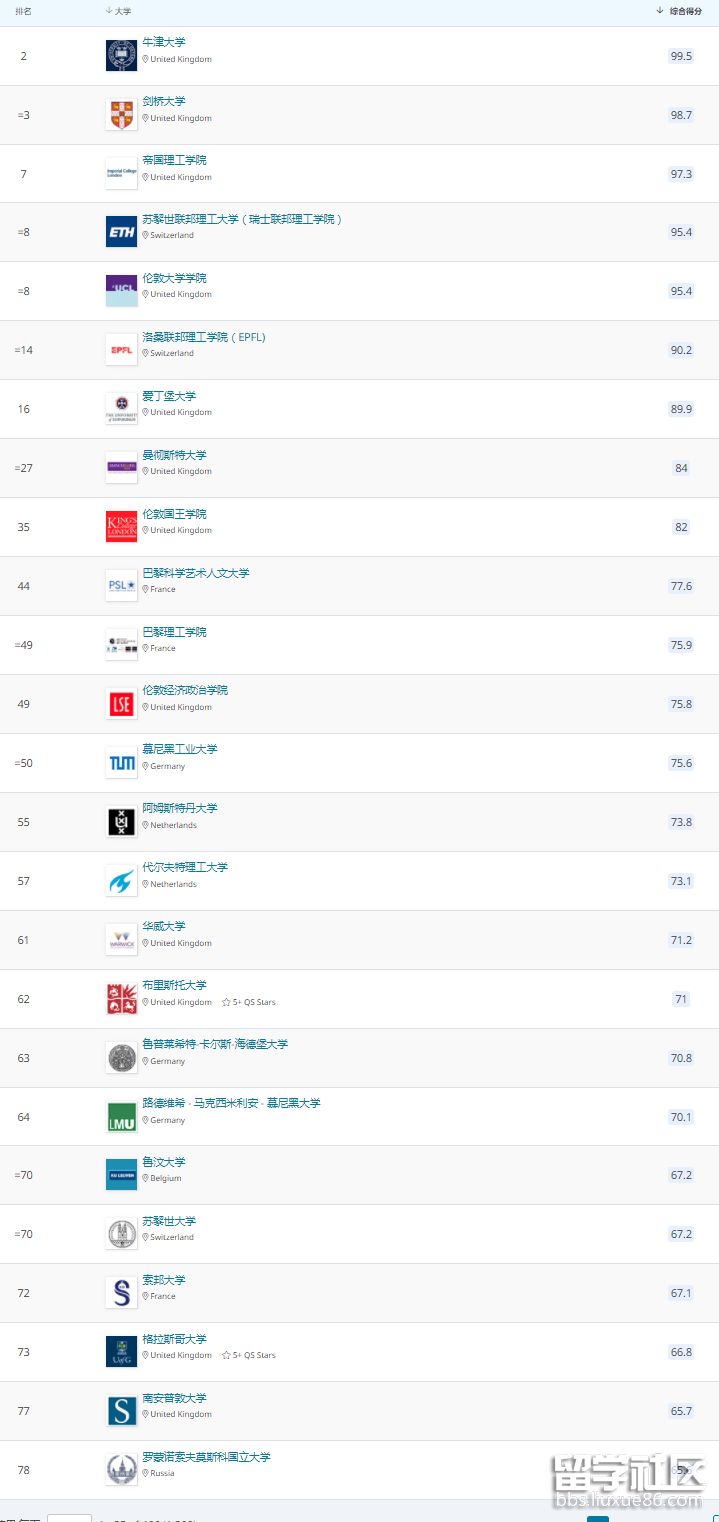The image size is (719, 1522).
Task: Click the red LSE logo
Action: [x=121, y=704]
